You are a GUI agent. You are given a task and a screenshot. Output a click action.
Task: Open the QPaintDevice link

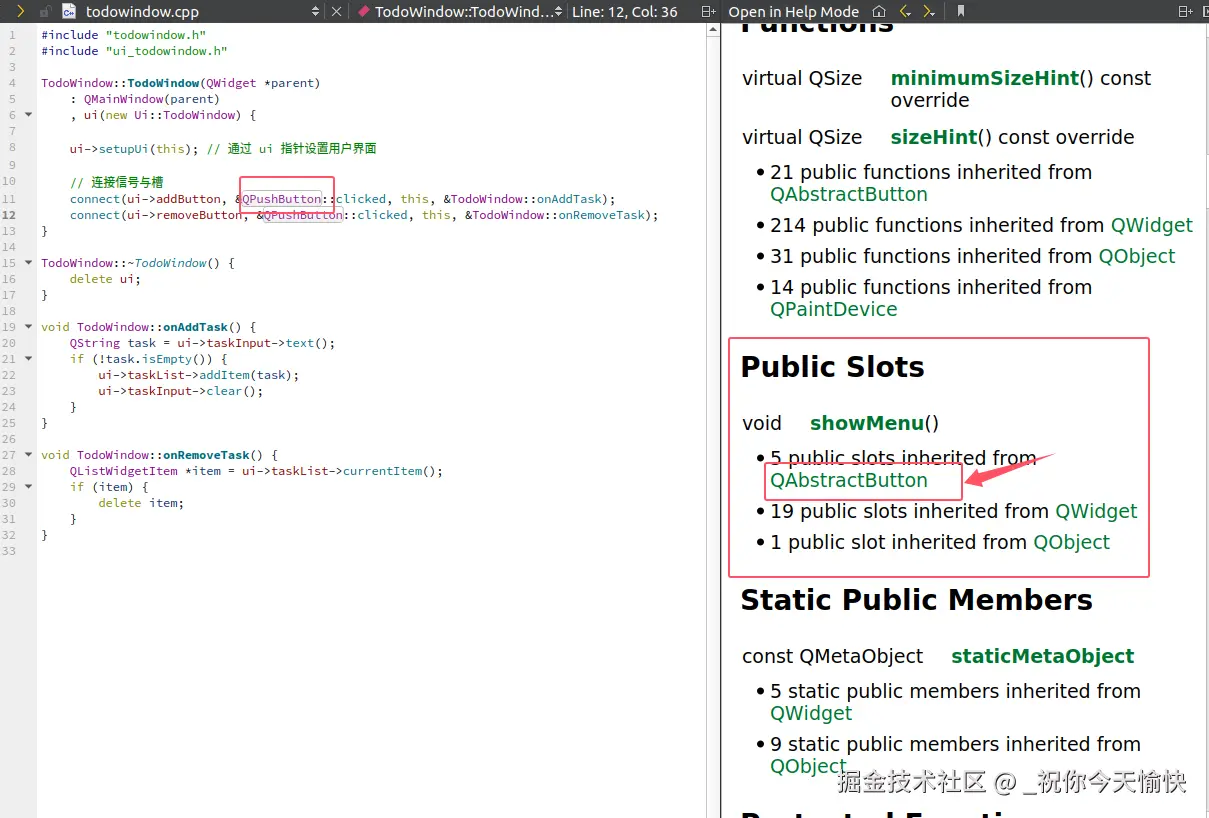tap(834, 309)
